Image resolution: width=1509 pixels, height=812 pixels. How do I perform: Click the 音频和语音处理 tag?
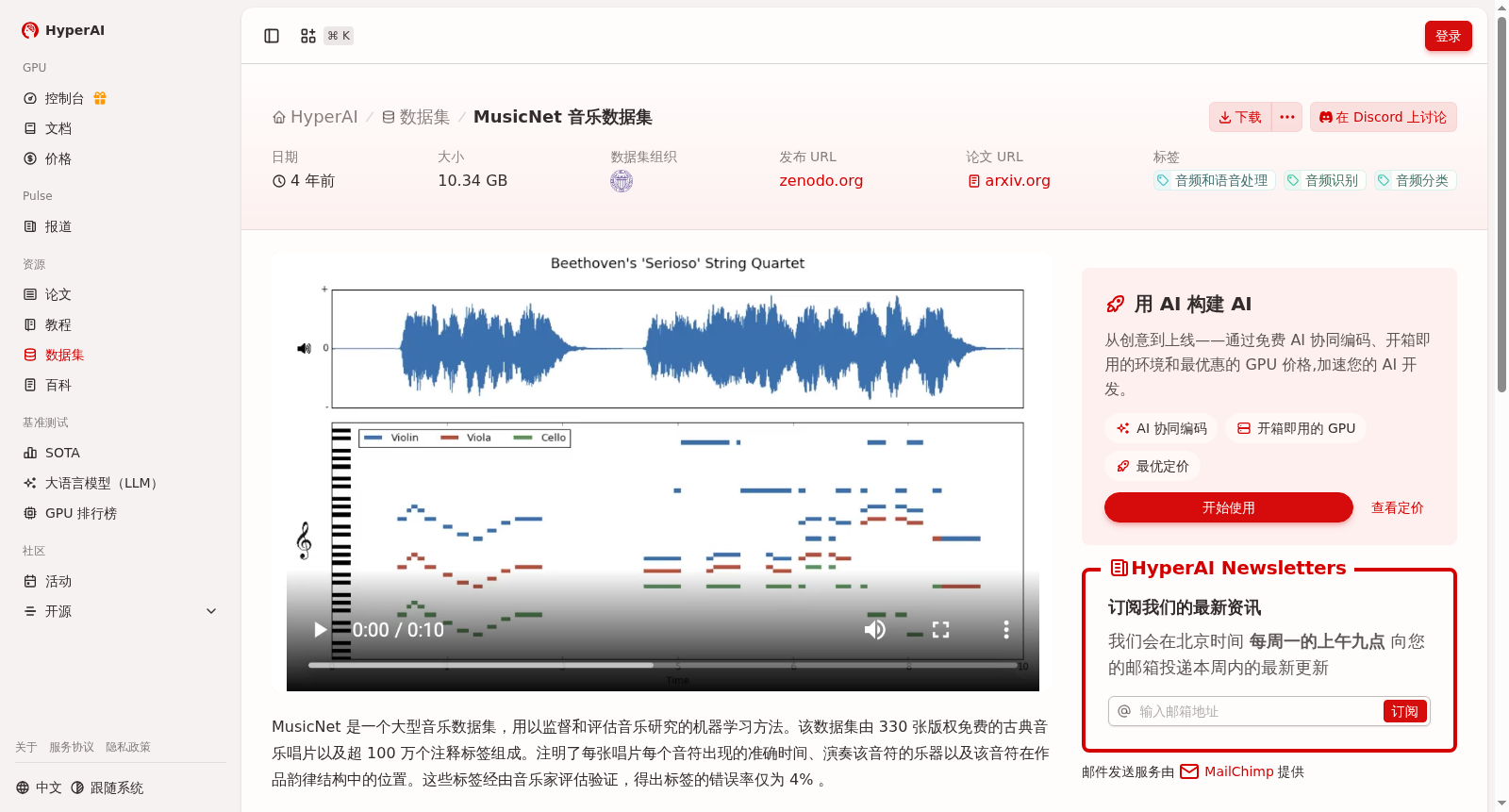tap(1214, 180)
